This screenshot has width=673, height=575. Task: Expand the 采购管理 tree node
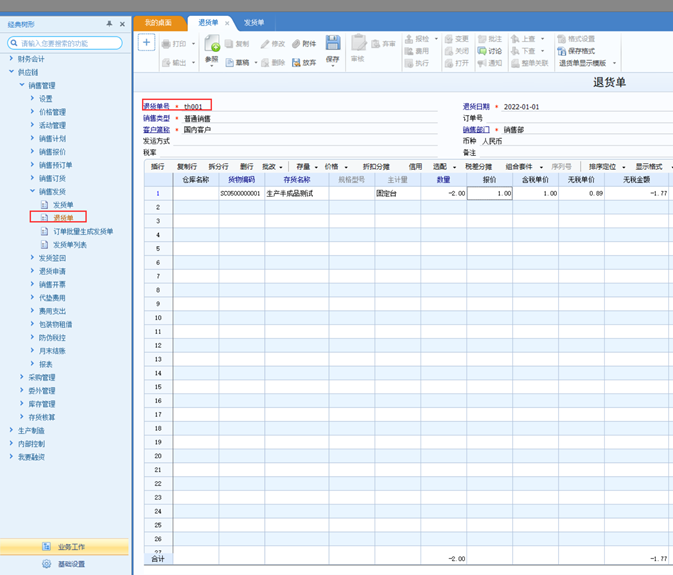21,377
